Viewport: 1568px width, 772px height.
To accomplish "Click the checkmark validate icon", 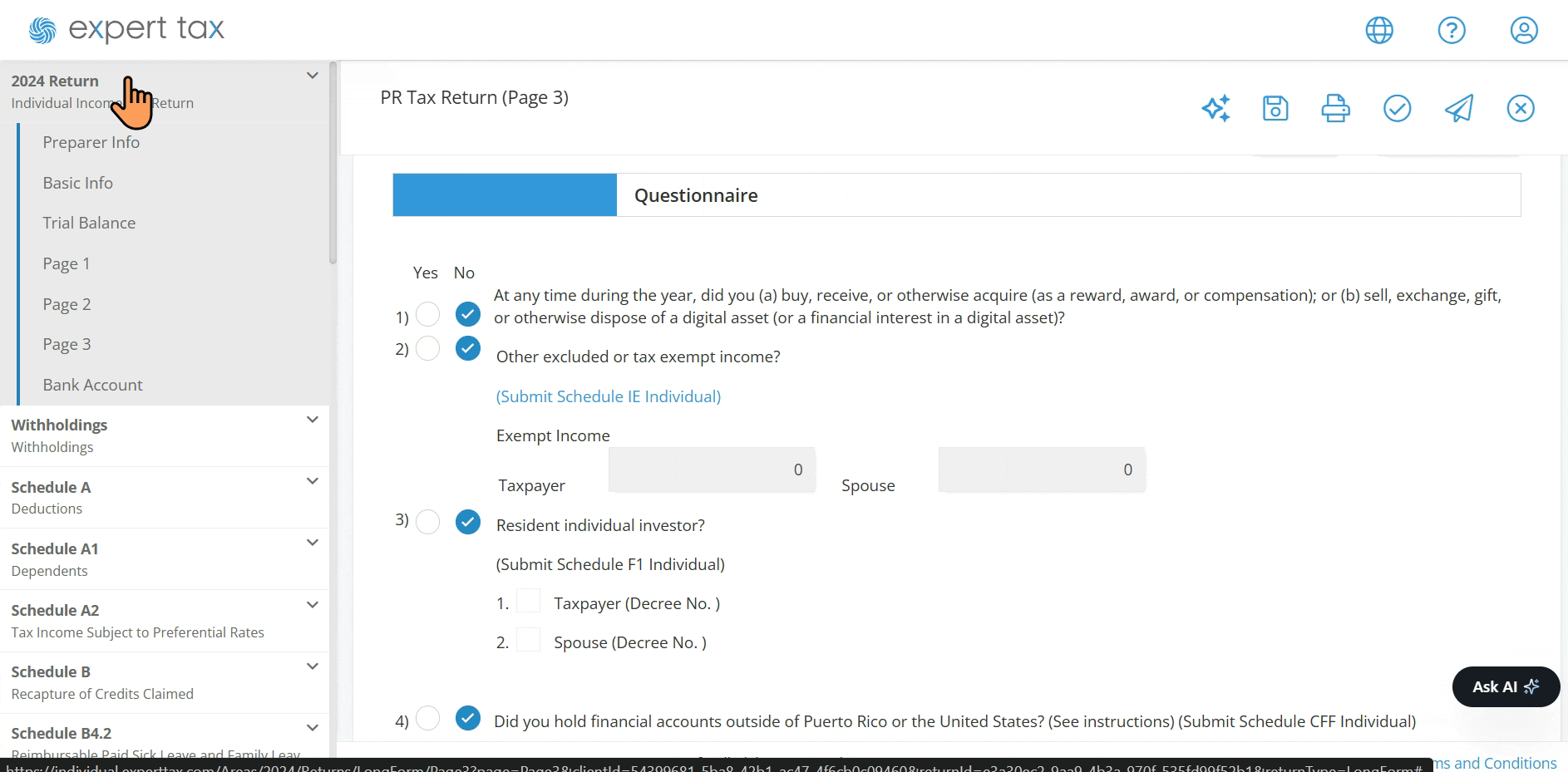I will [1397, 109].
